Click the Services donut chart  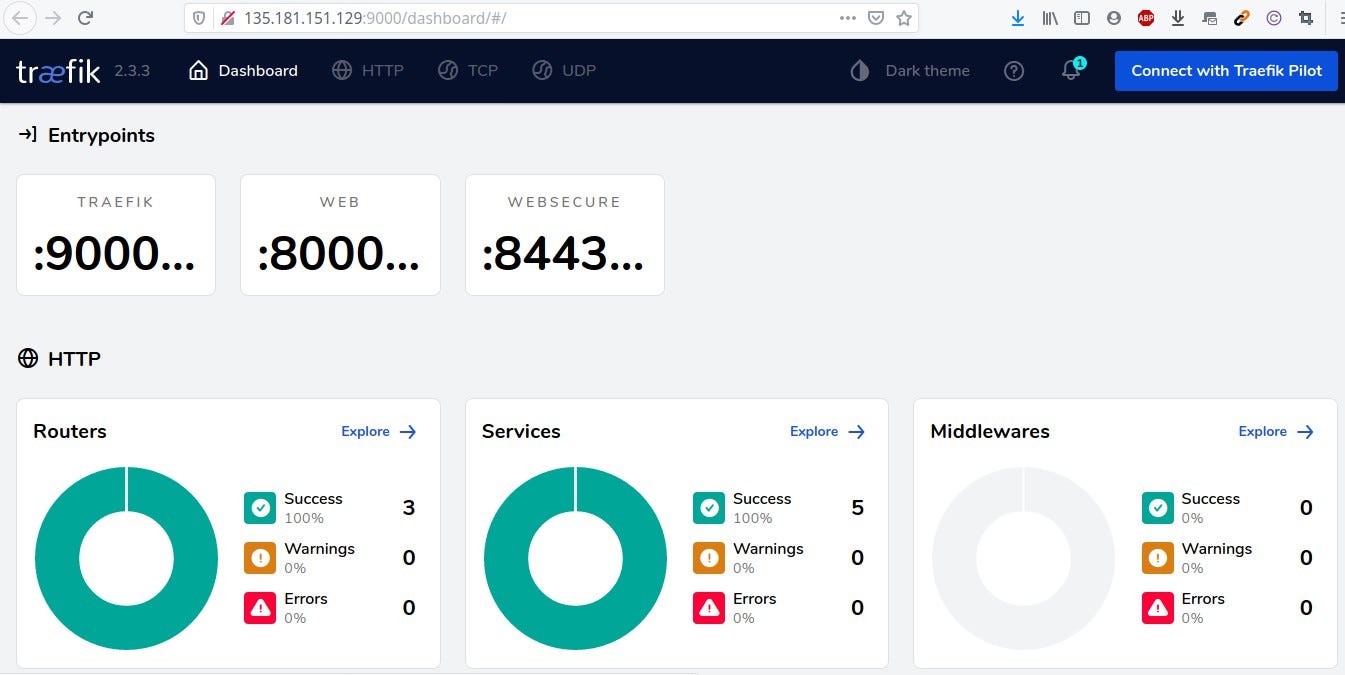click(x=575, y=558)
